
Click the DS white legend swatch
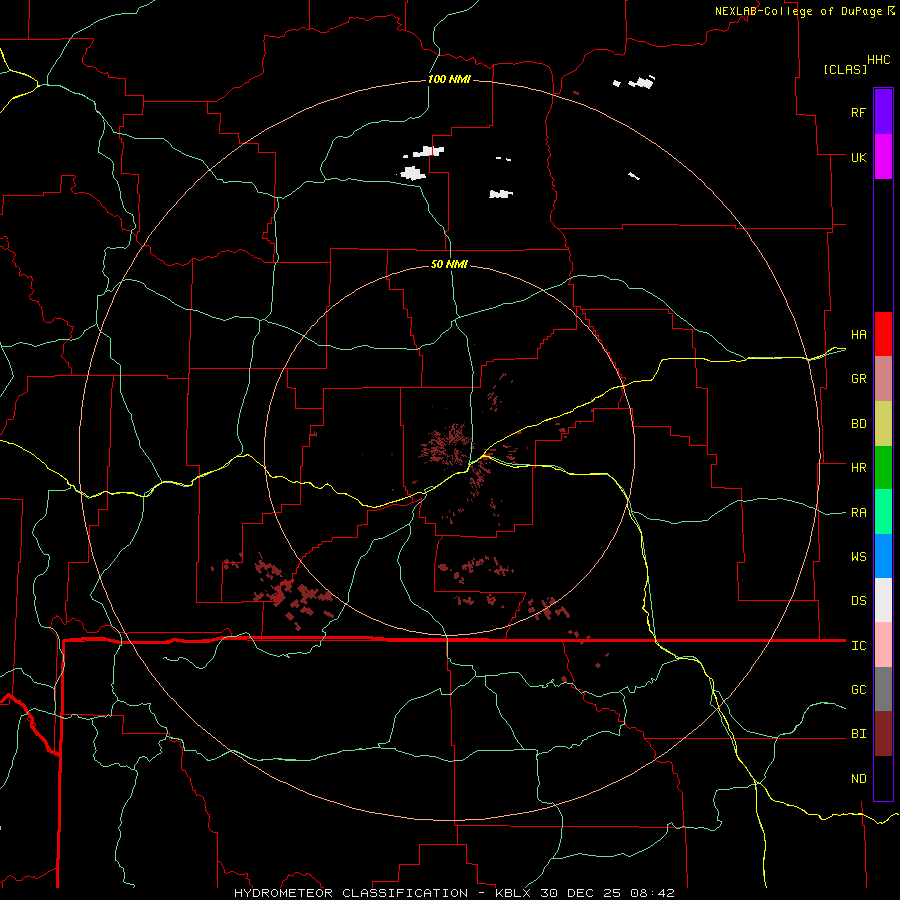883,600
